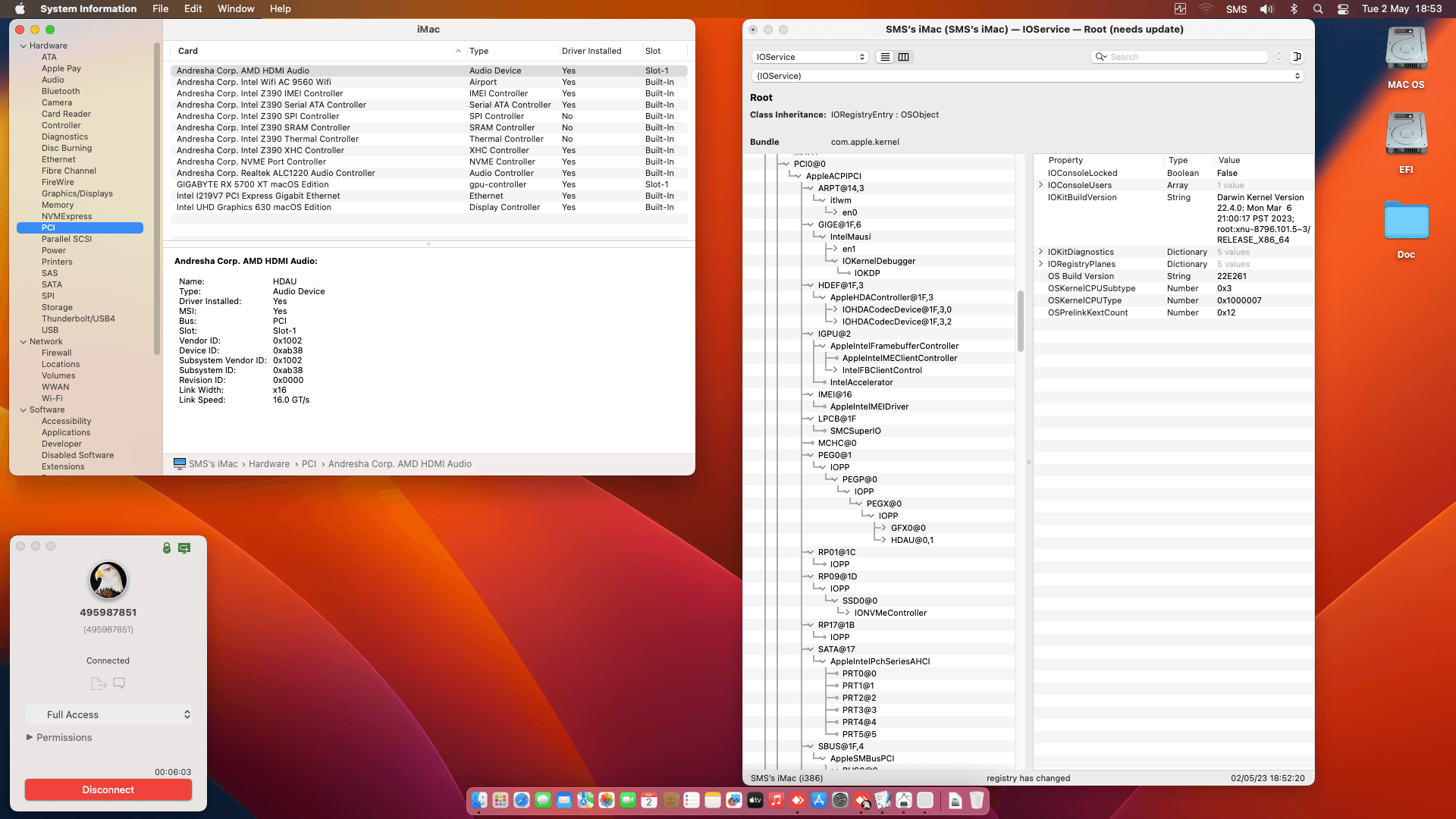This screenshot has width=1456, height=819.
Task: Open the Mail app in Dock
Action: coord(564,800)
